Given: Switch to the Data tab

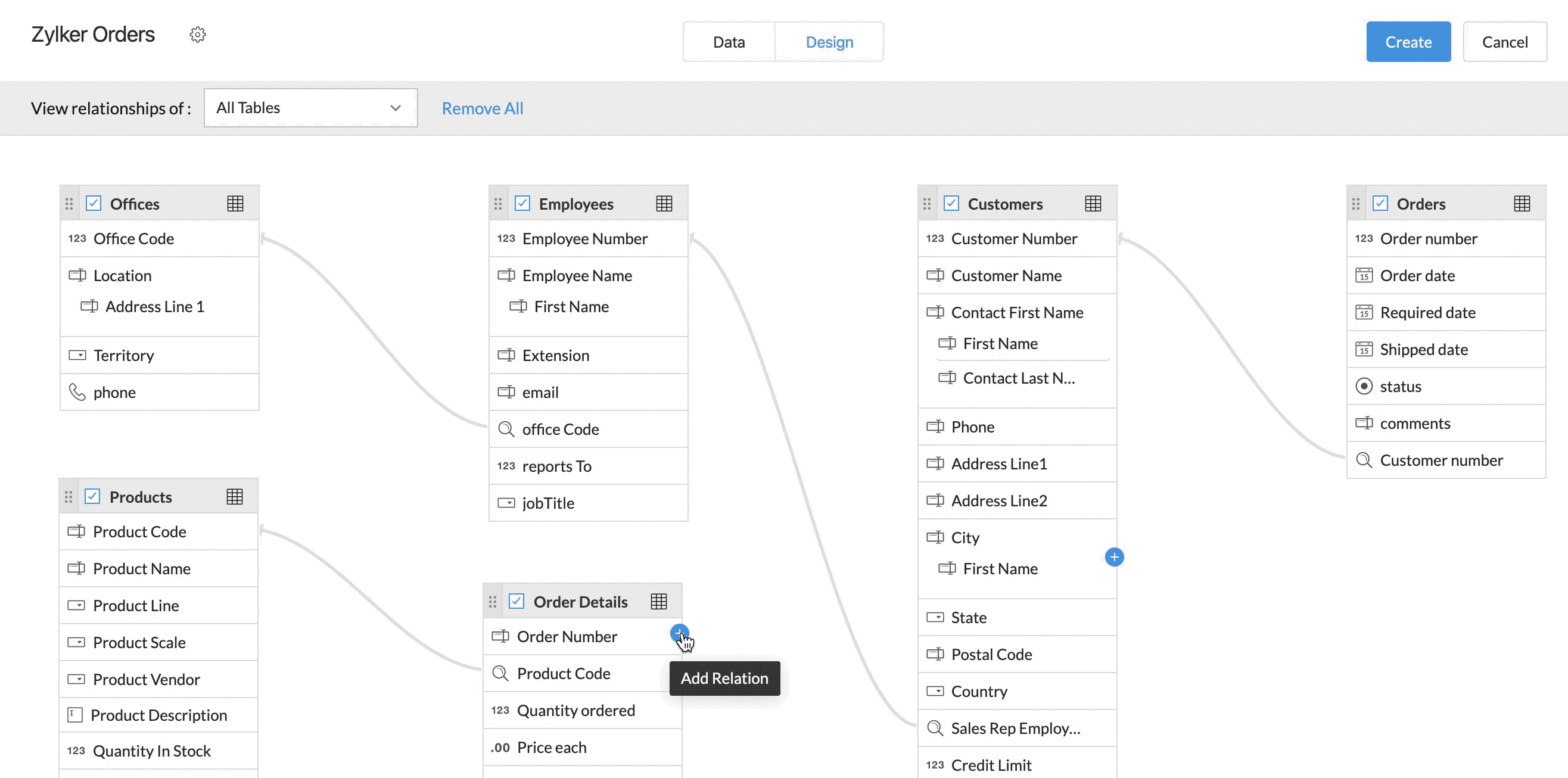Looking at the screenshot, I should click(729, 42).
